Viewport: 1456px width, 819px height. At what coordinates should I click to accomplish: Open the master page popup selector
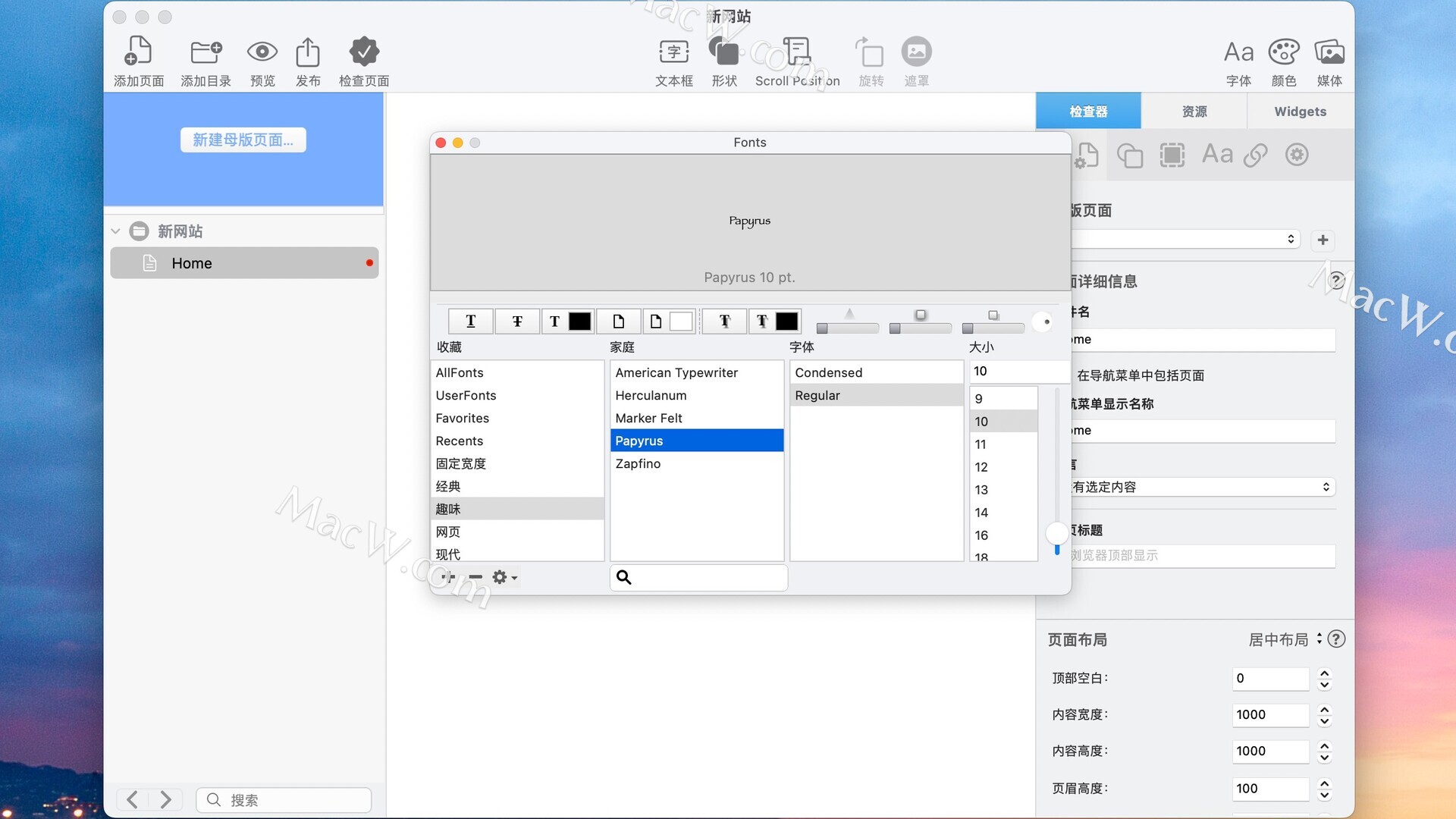pos(1187,239)
